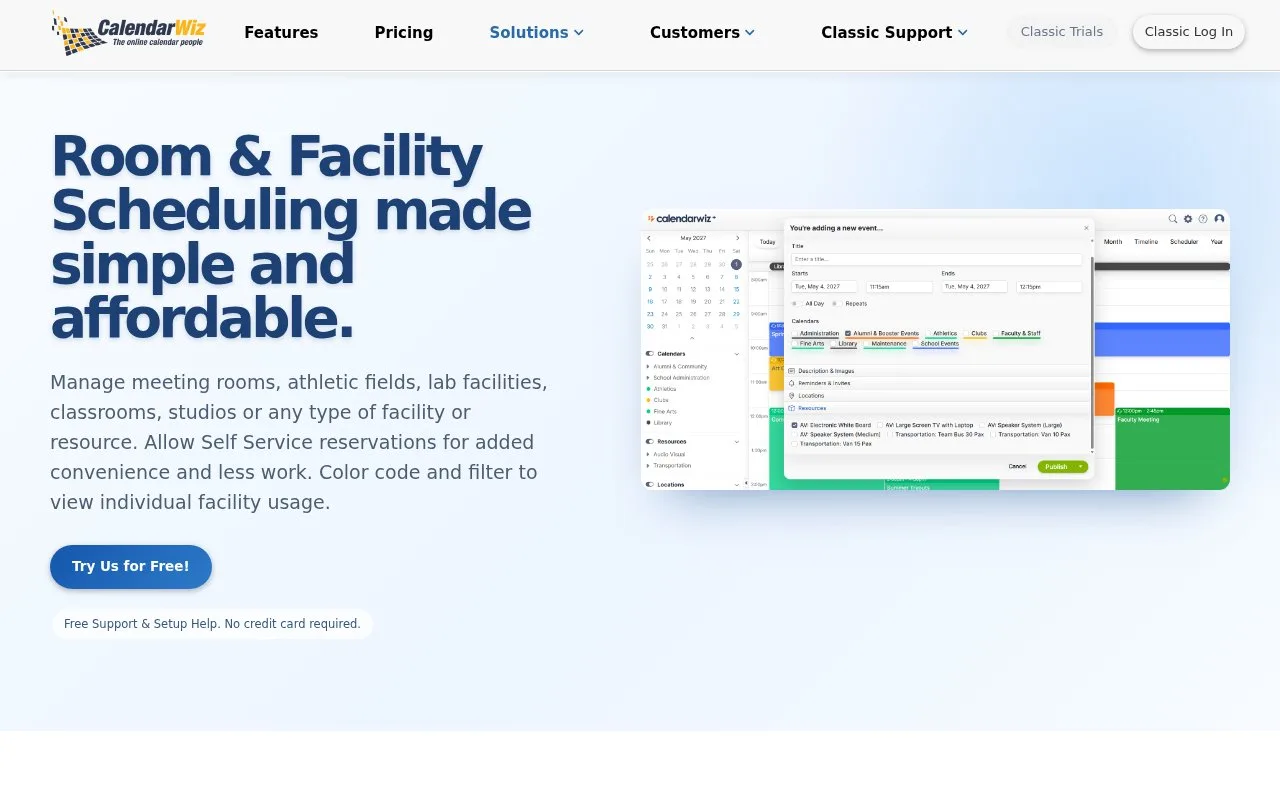The width and height of the screenshot is (1280, 800).
Task: Click the green Faculty Meeting event block
Action: (x=1172, y=449)
